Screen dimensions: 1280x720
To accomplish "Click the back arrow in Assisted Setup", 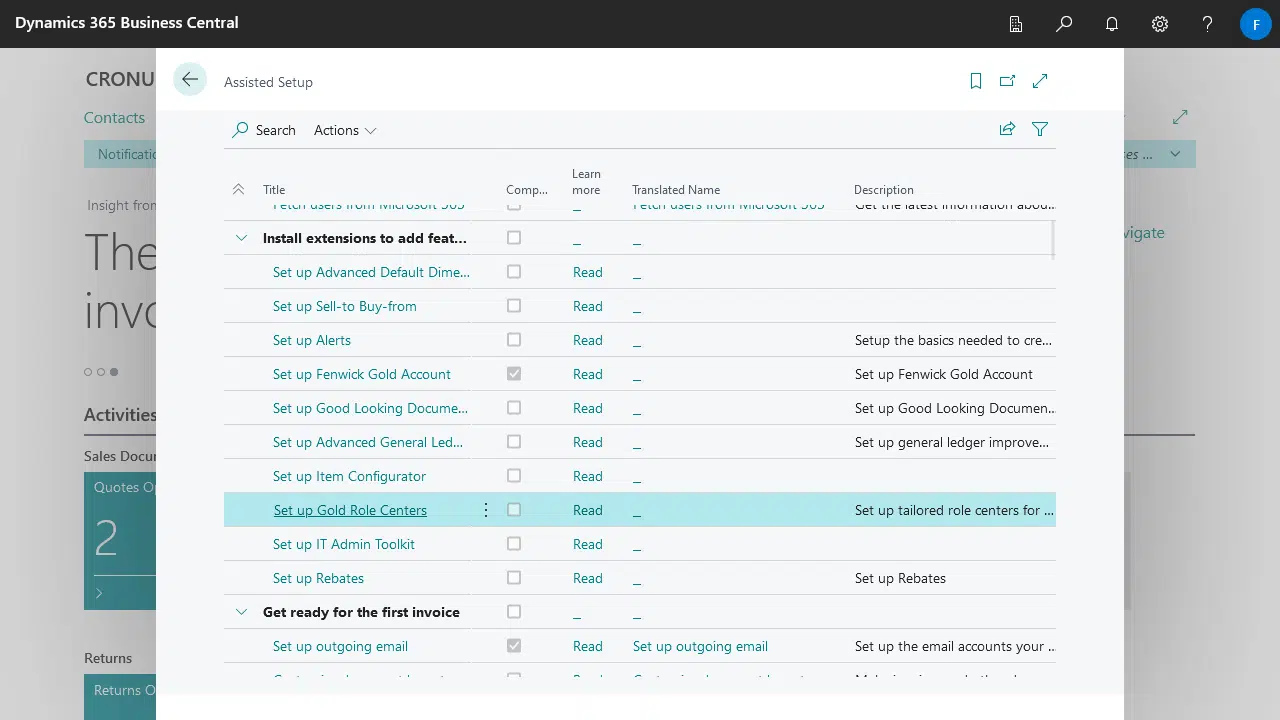I will [189, 80].
